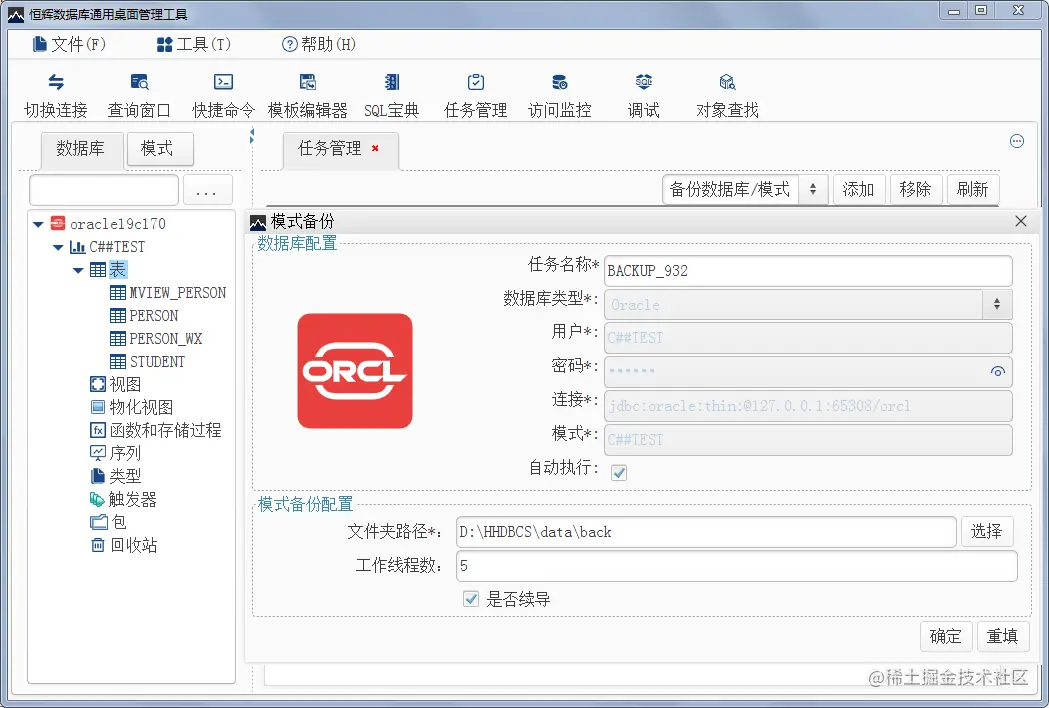
Task: Click the 用户 C##TEST field
Action: pyautogui.click(x=808, y=338)
